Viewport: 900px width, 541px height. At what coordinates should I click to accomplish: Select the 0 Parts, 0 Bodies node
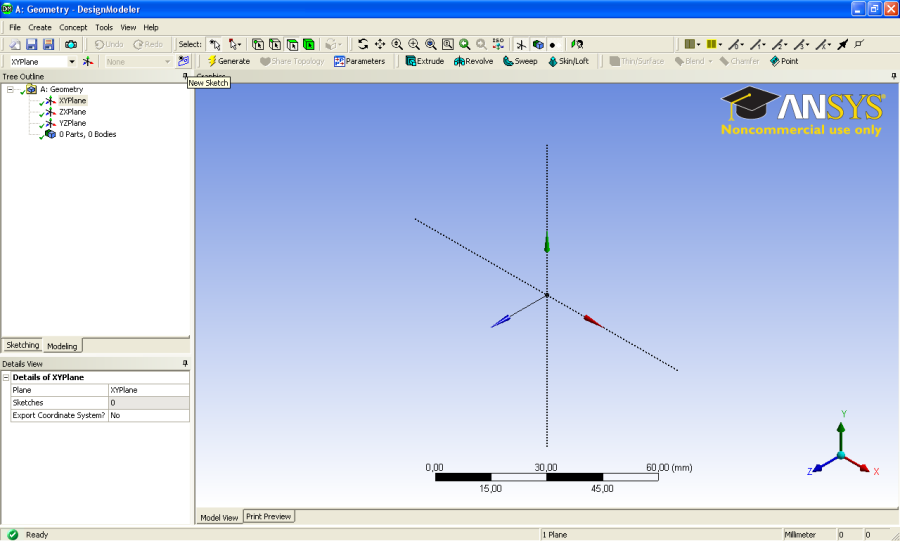click(87, 134)
